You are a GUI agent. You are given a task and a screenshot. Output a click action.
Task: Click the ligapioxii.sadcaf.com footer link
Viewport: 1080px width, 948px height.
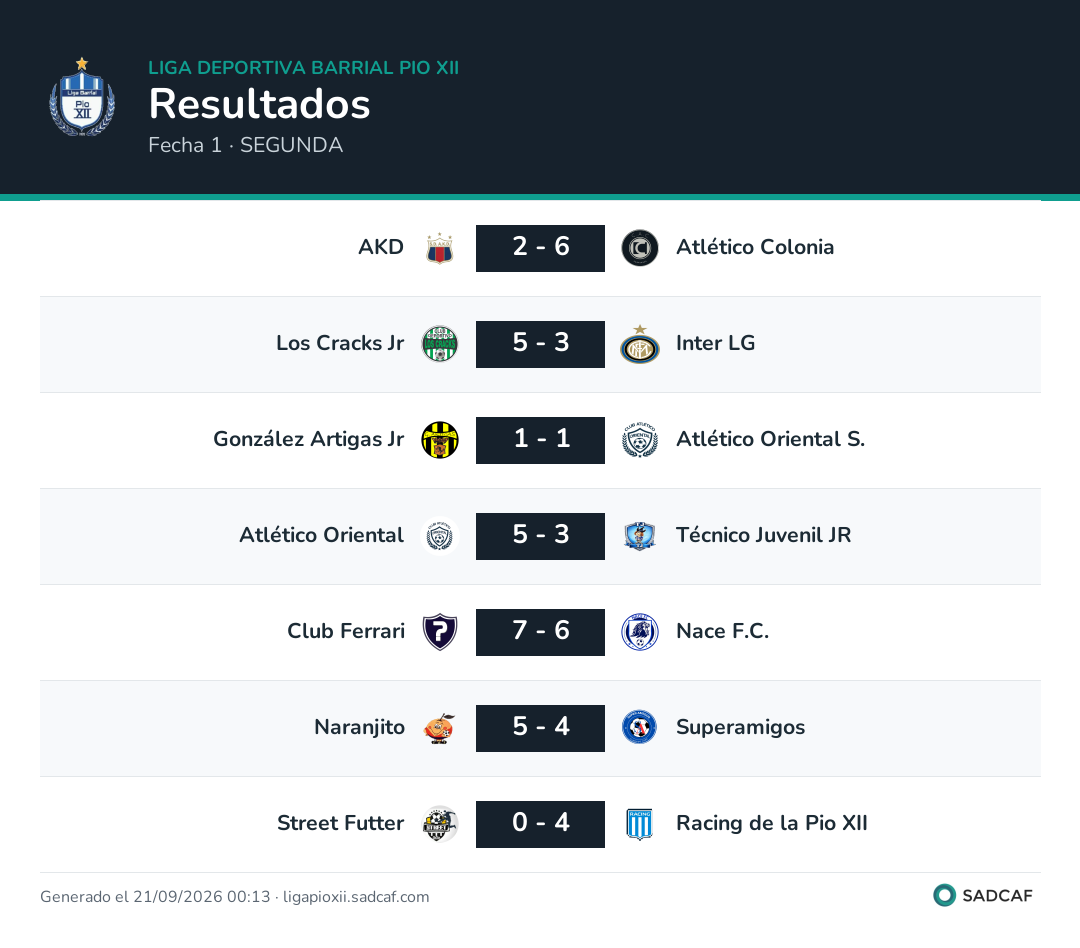pyautogui.click(x=356, y=896)
